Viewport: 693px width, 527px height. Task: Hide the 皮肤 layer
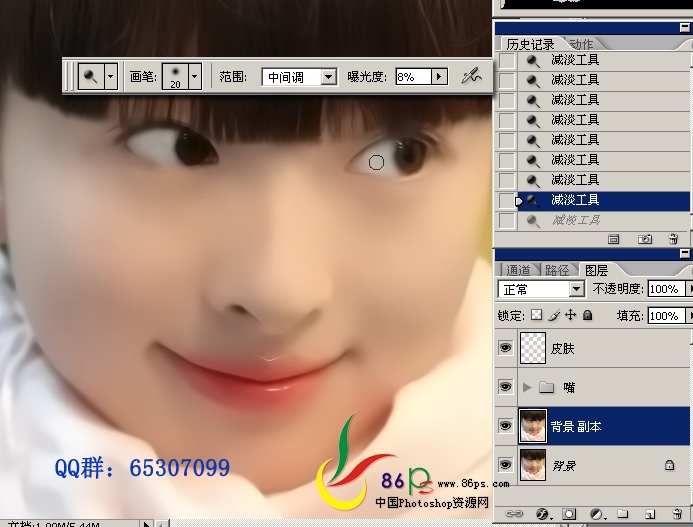tap(505, 348)
